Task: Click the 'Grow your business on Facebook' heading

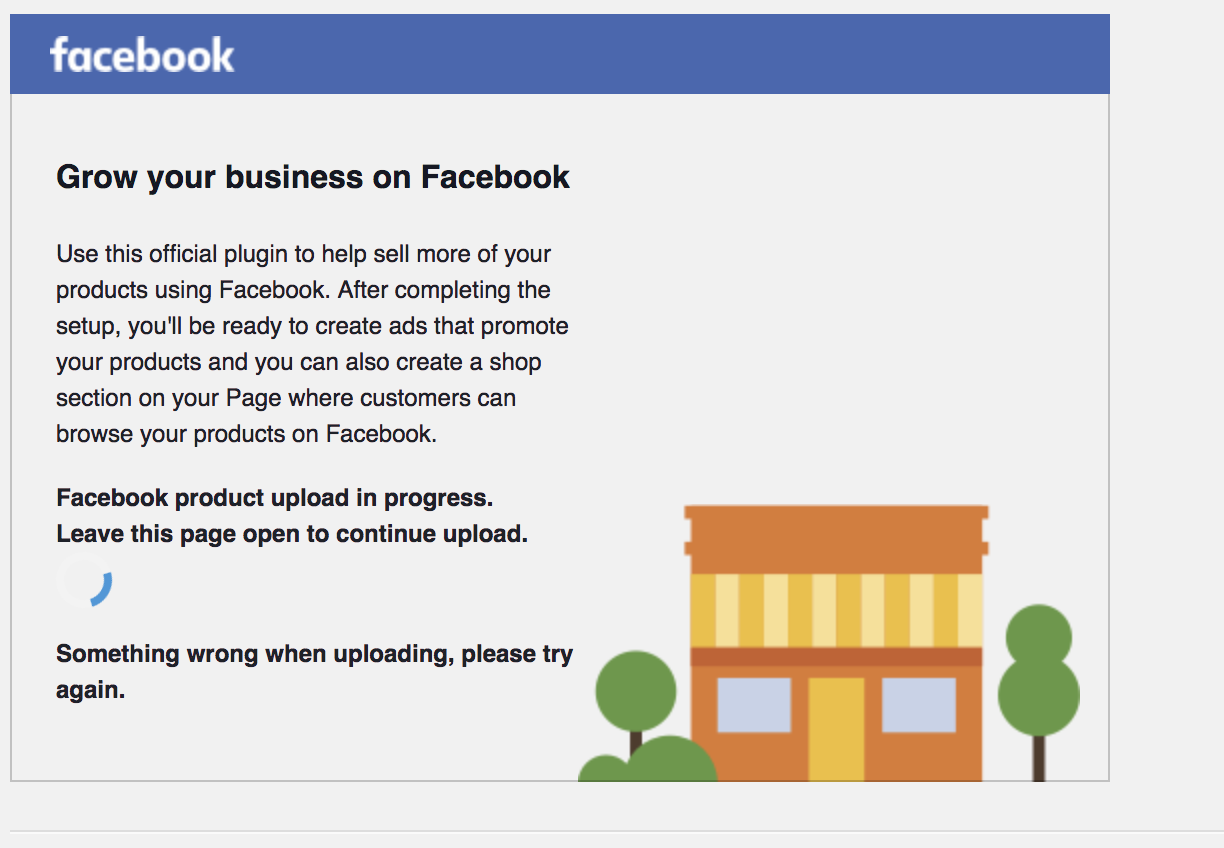Action: pos(313,177)
